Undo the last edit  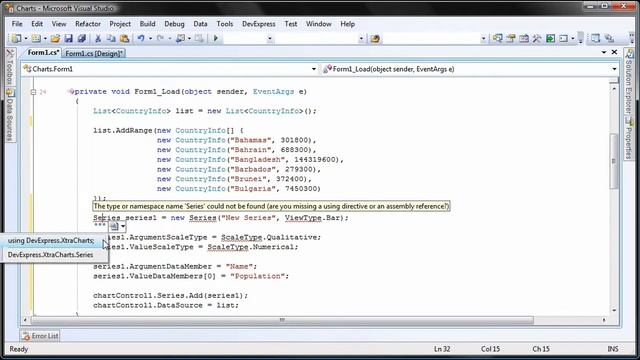[141, 38]
